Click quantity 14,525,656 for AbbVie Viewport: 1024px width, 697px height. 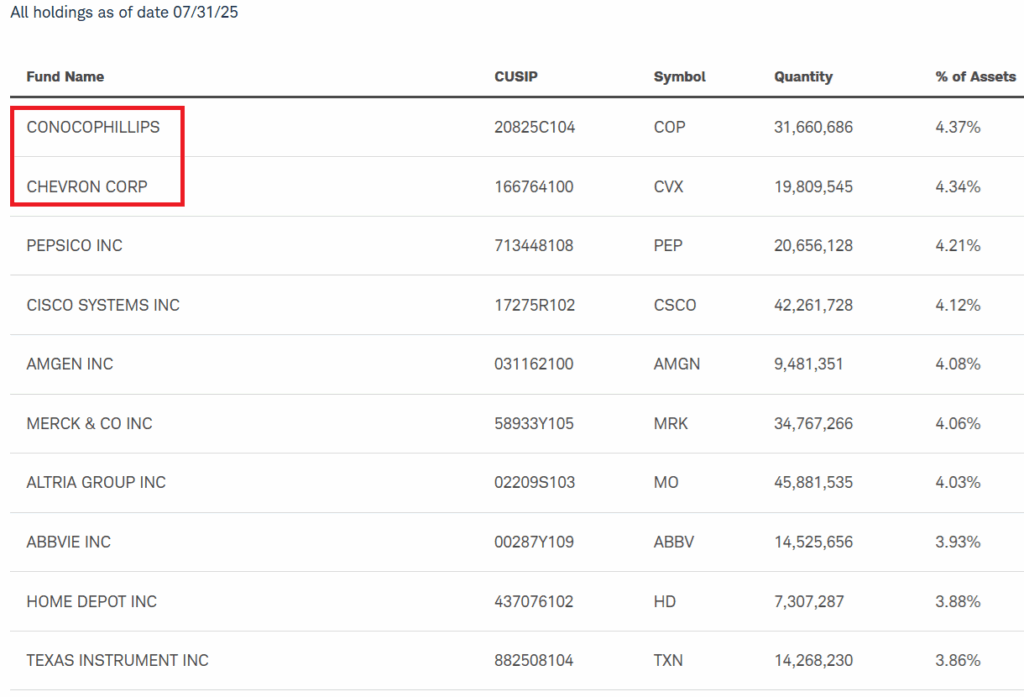pyautogui.click(x=814, y=542)
